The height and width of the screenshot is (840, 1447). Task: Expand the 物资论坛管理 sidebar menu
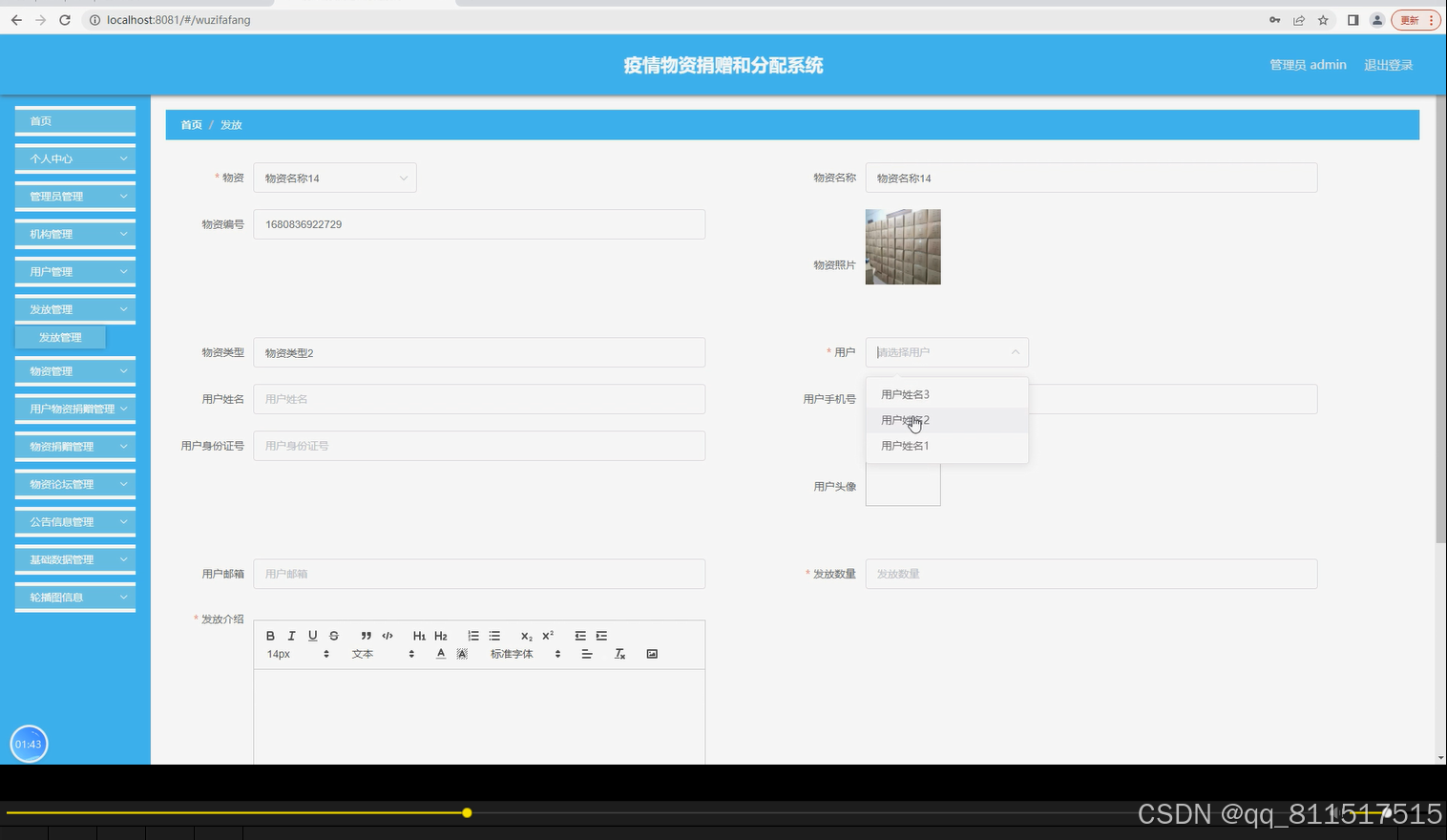[75, 484]
